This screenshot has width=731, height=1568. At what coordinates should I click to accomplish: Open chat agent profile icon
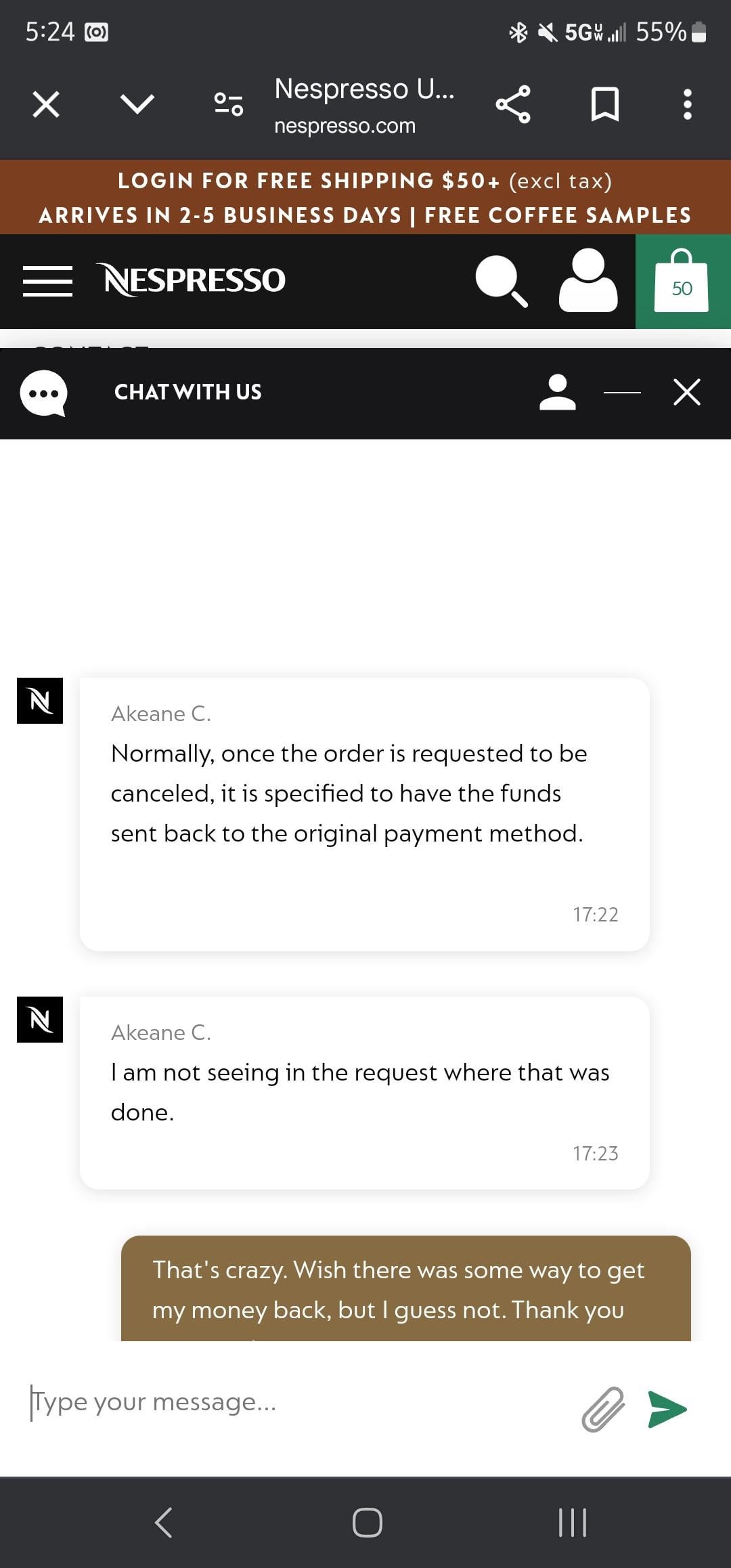(x=557, y=393)
